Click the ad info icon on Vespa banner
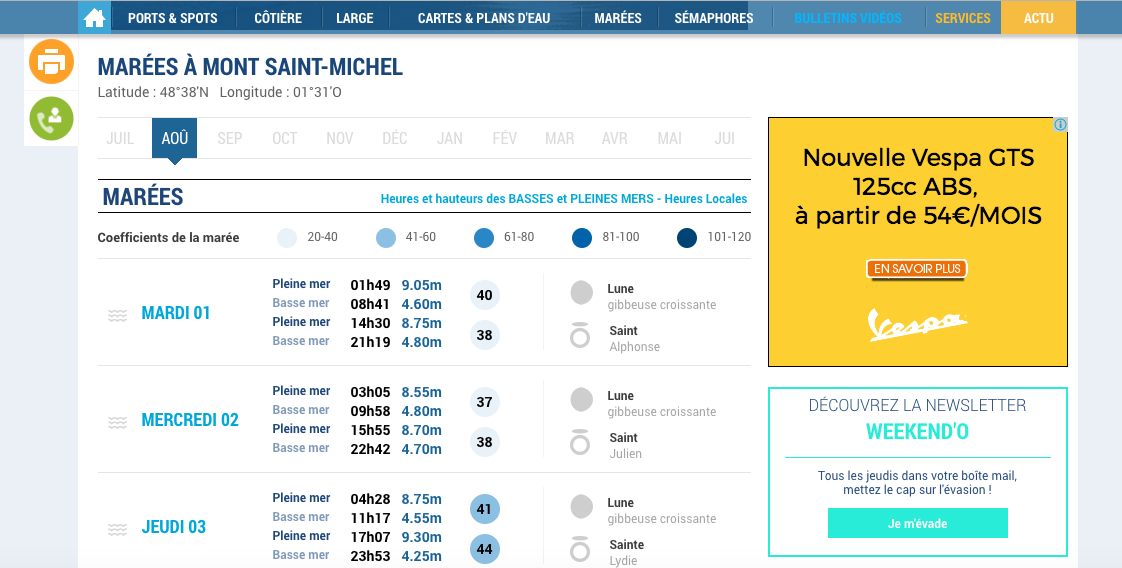The height and width of the screenshot is (568, 1122). 1060,125
